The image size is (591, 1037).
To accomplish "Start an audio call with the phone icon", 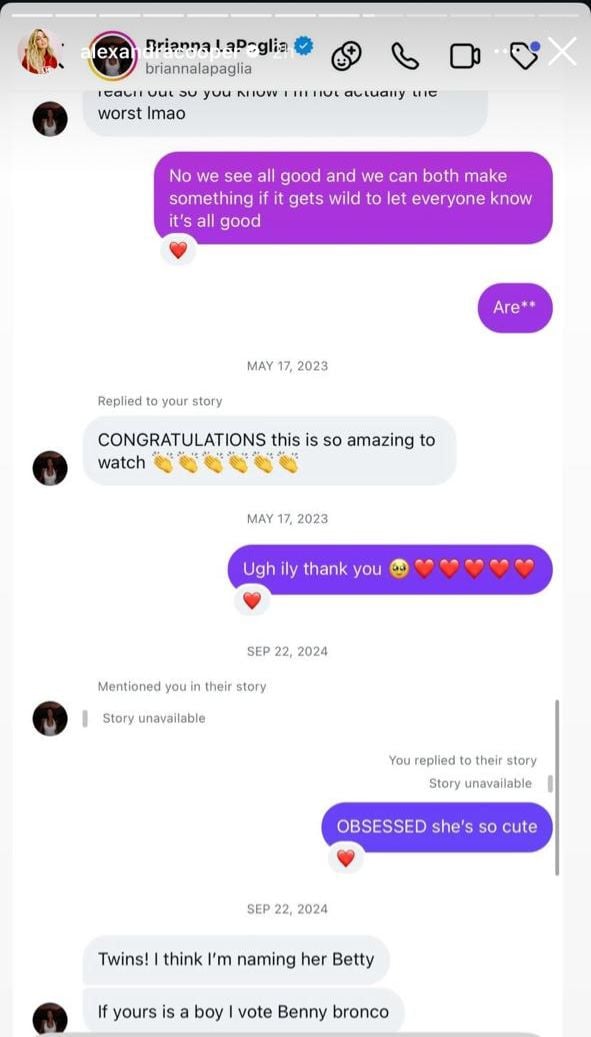I will tap(405, 56).
